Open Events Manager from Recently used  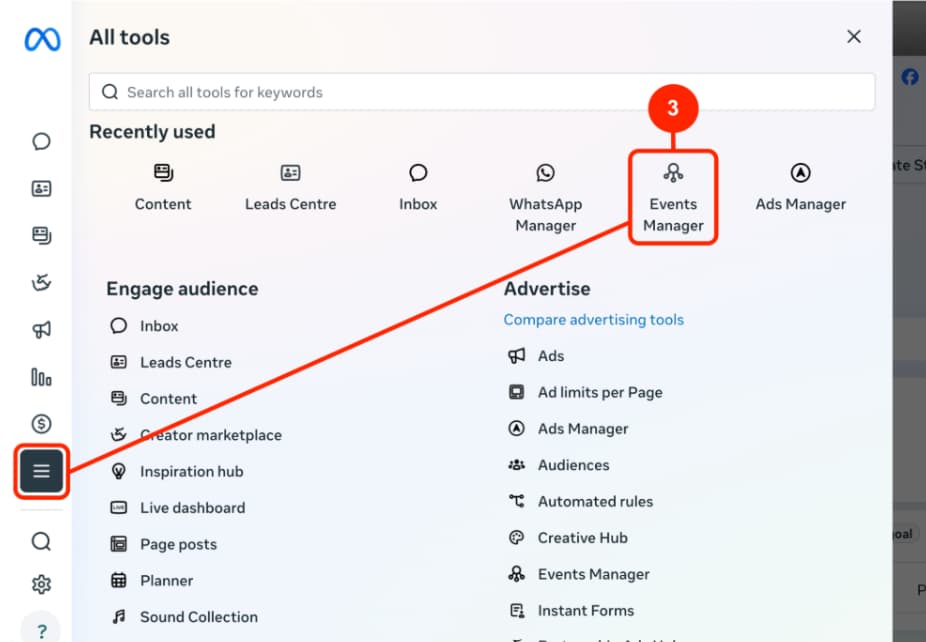point(673,198)
